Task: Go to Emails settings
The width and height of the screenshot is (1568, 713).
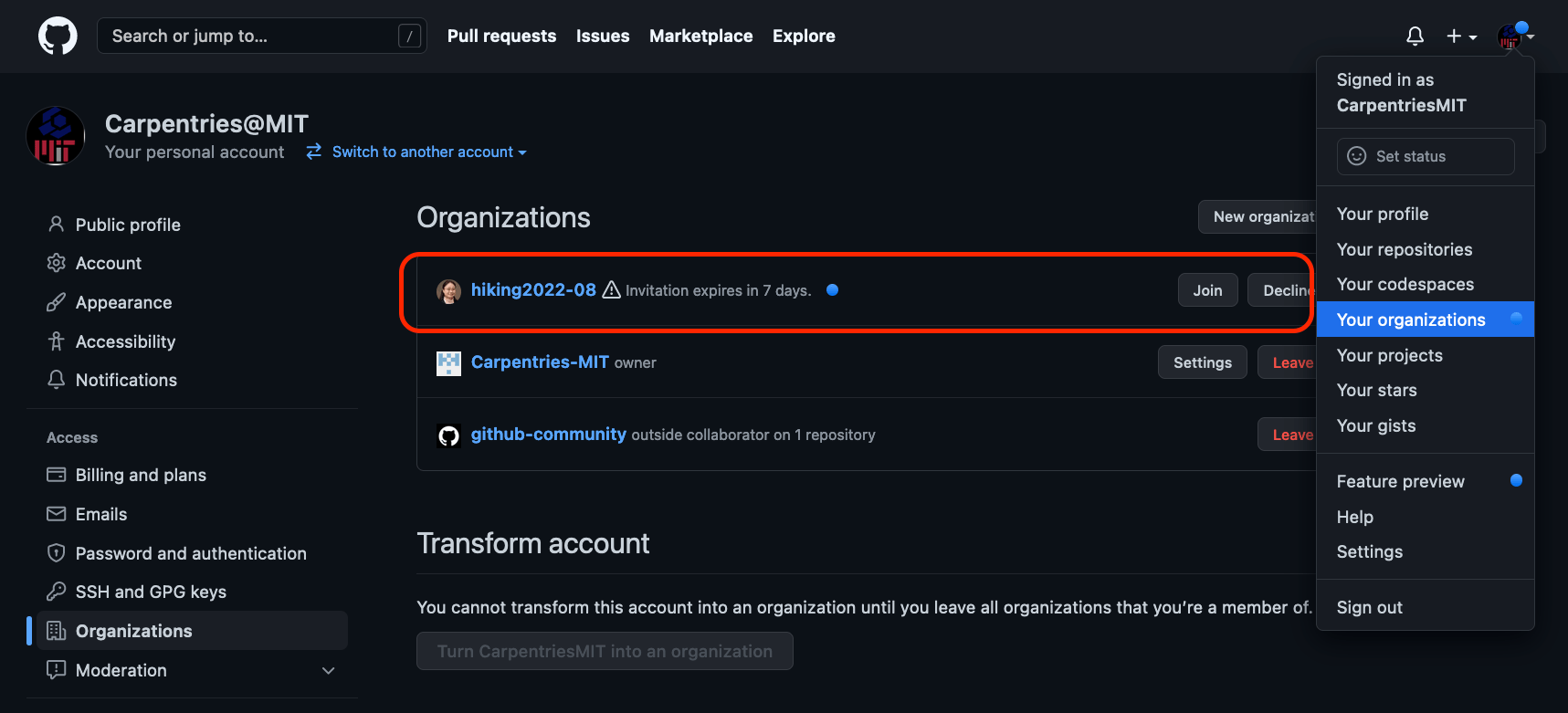Action: (192, 514)
